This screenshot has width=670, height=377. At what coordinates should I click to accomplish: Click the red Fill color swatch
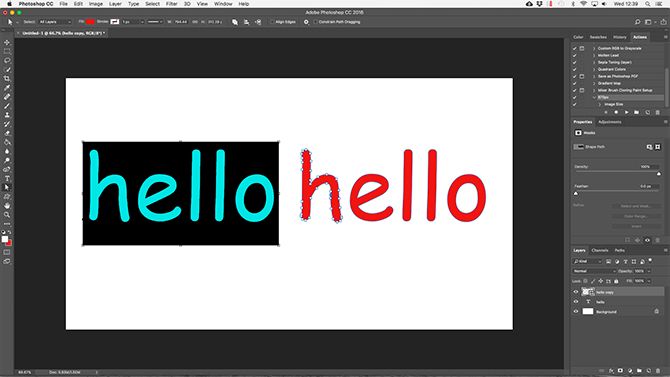pyautogui.click(x=90, y=22)
